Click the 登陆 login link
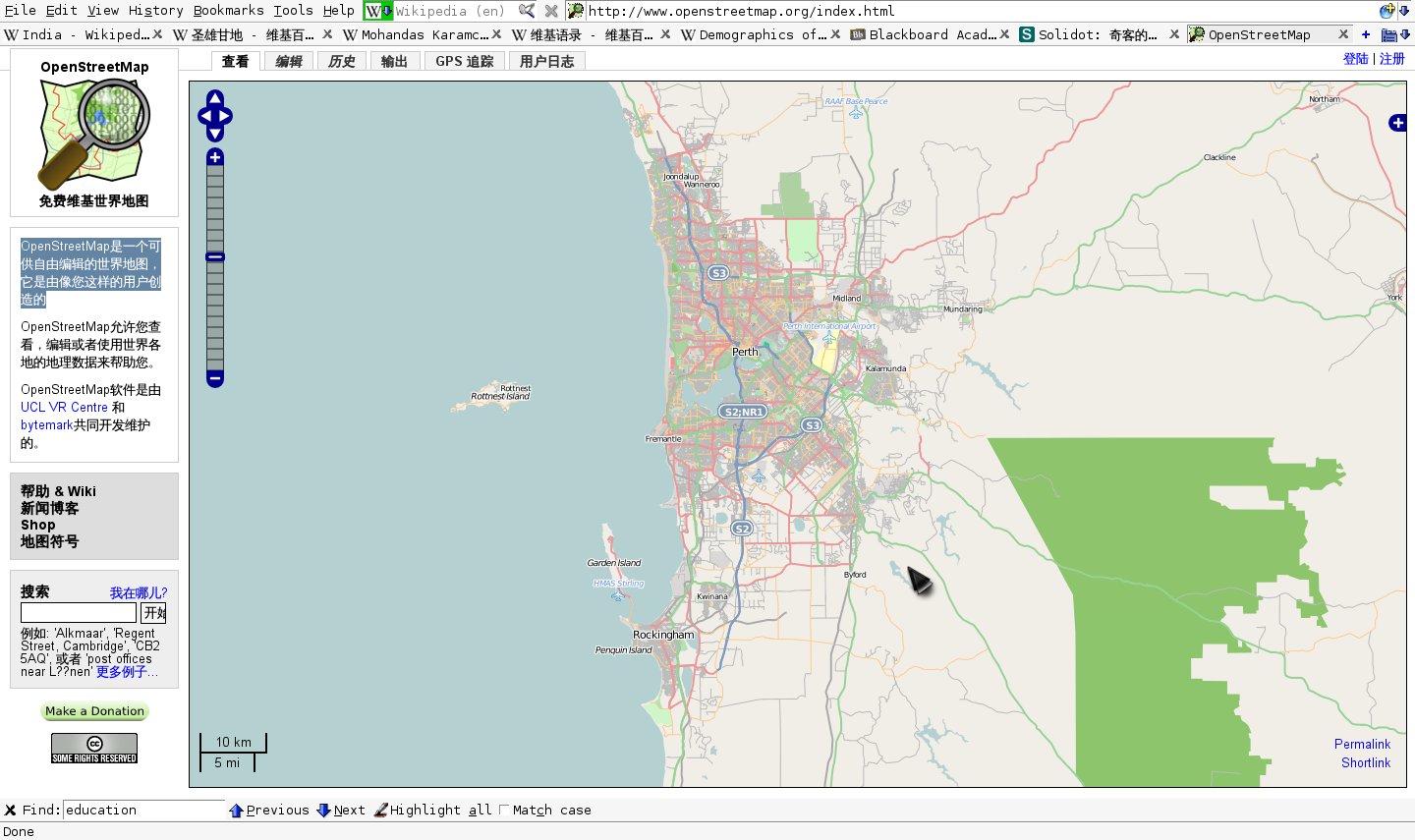This screenshot has height=840, width=1415. coord(1356,59)
